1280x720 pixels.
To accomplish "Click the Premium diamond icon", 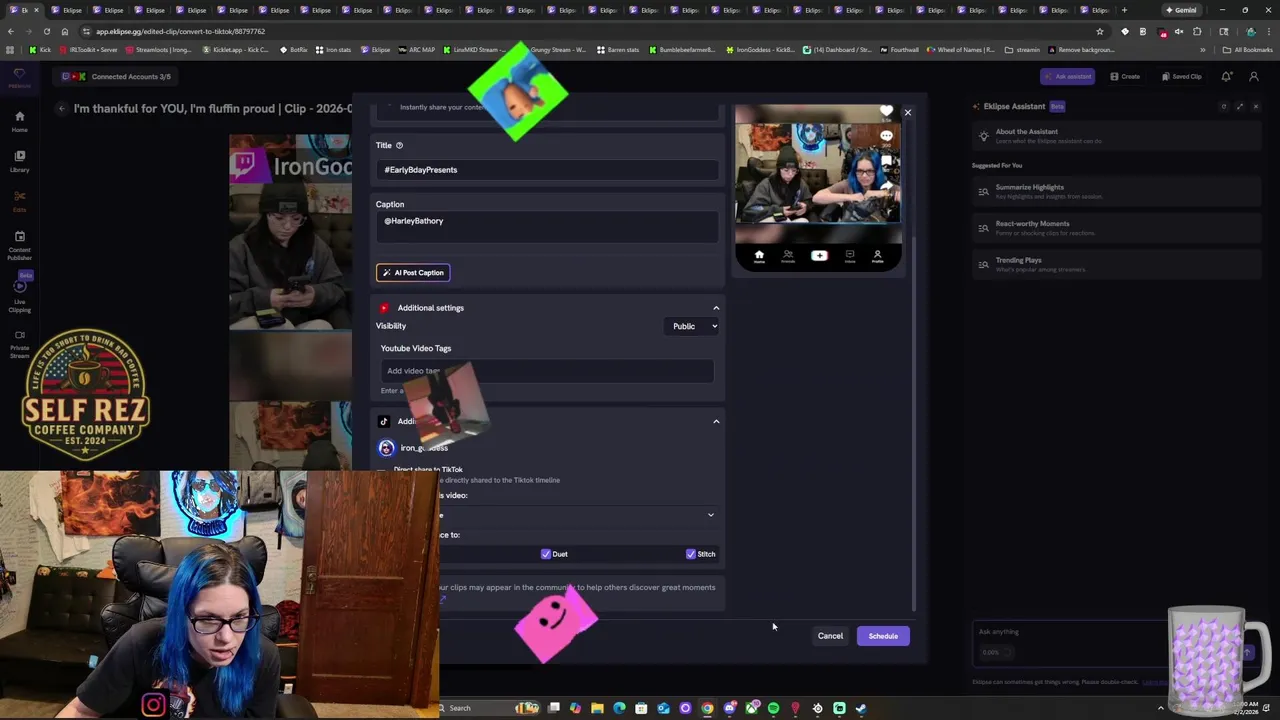I will [19, 76].
